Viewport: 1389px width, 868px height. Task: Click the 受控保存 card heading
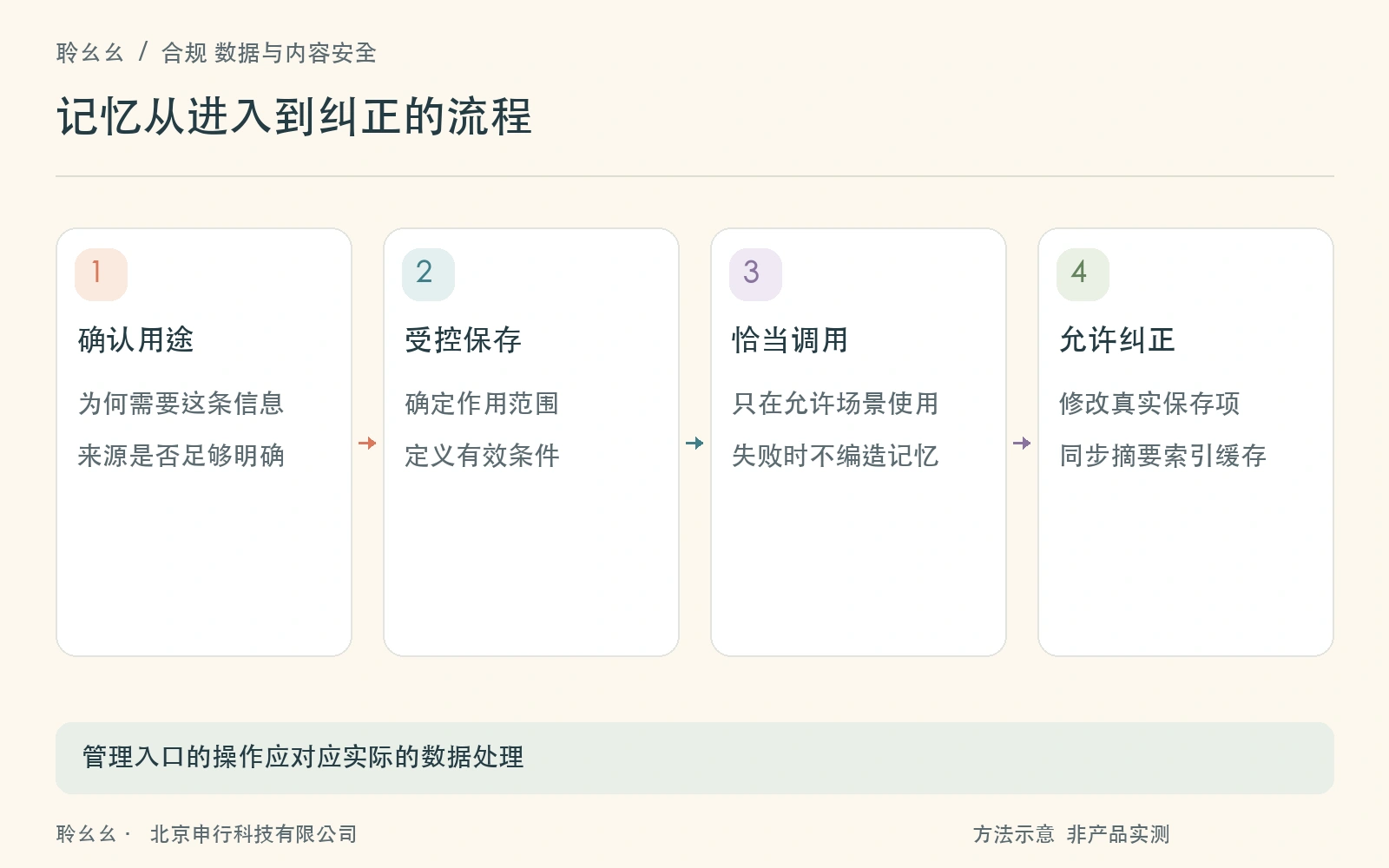point(464,339)
